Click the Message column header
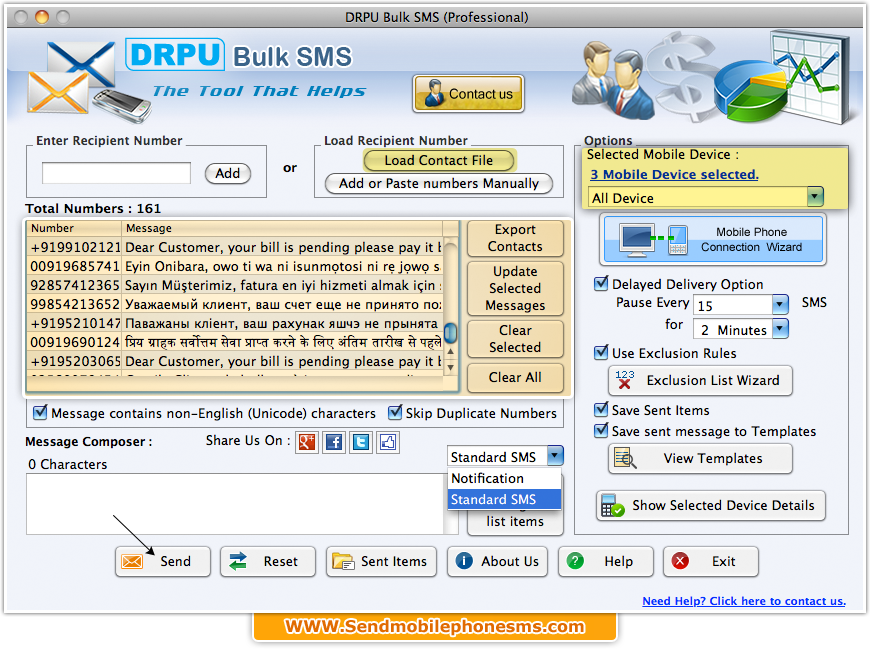870x649 pixels. click(282, 228)
